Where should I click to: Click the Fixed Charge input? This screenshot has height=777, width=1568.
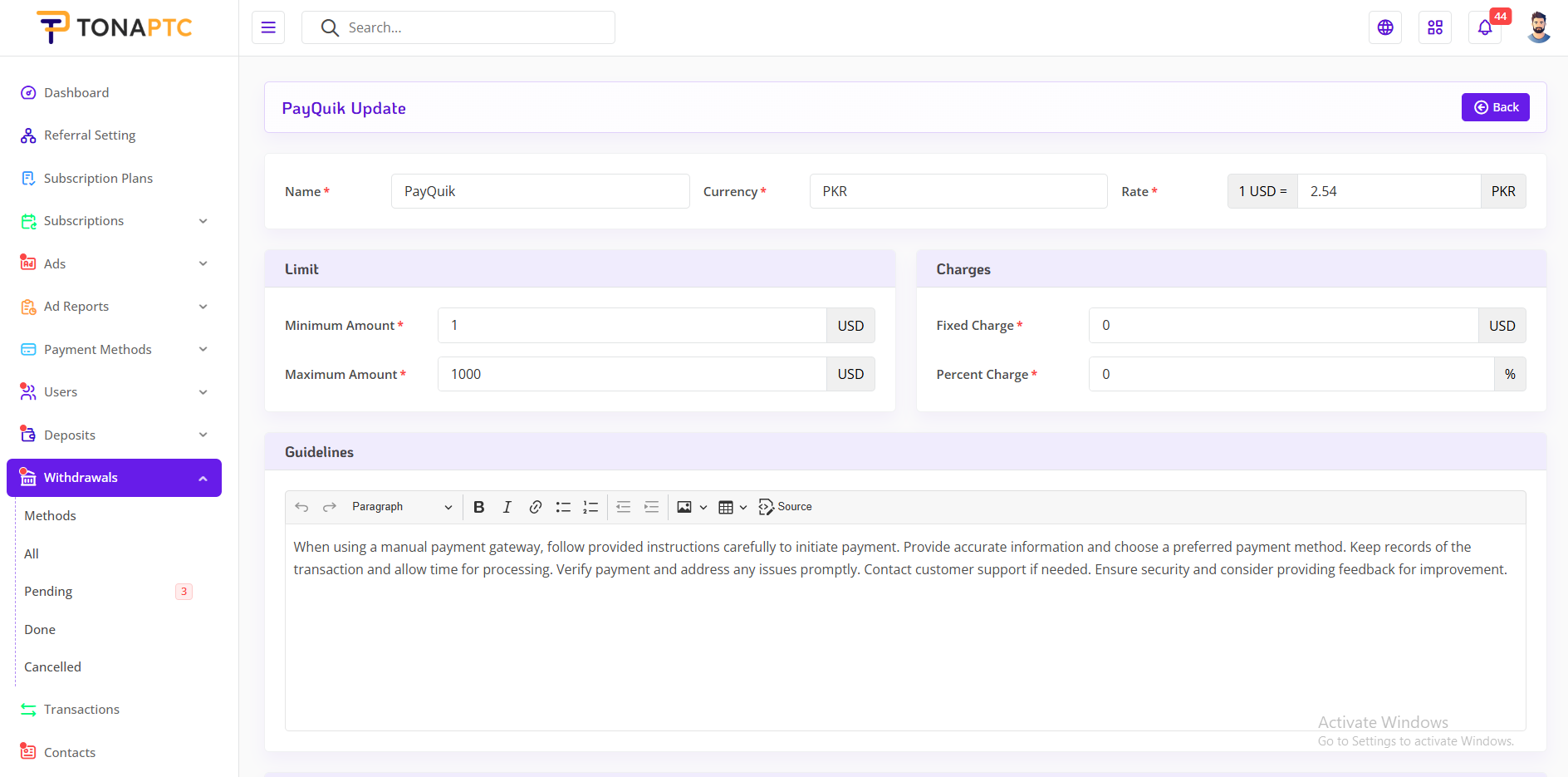click(x=1284, y=326)
